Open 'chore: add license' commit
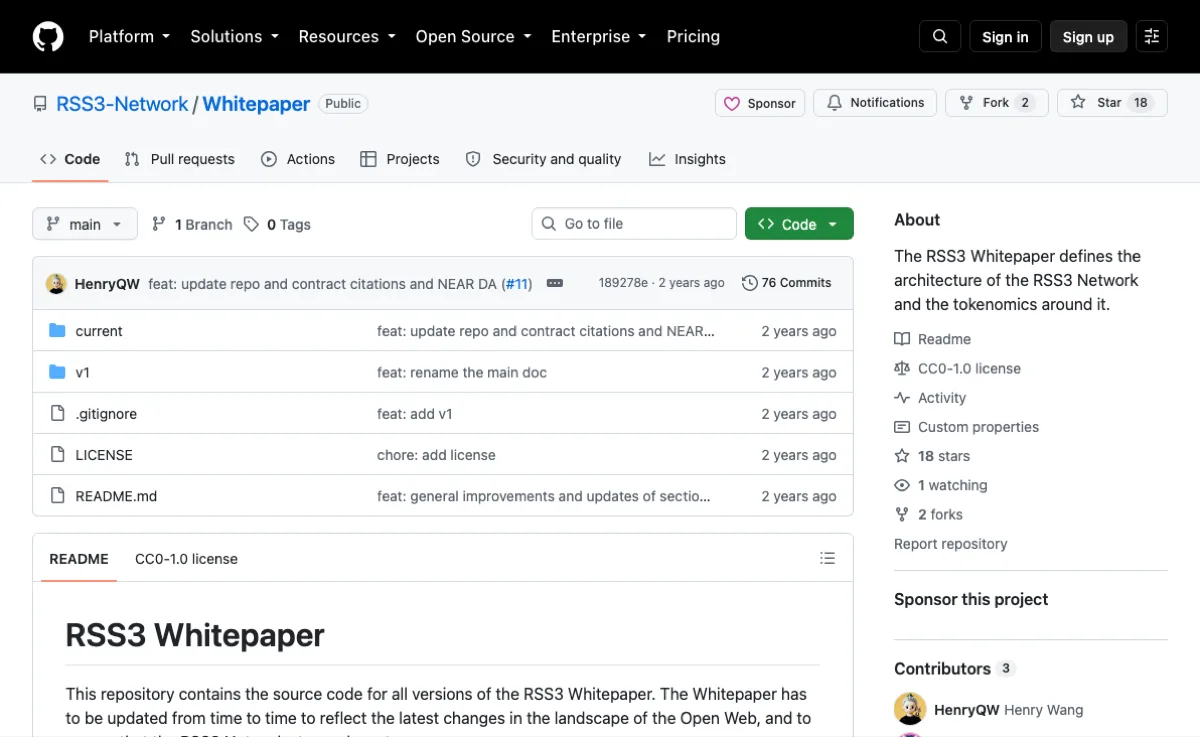Image resolution: width=1200 pixels, height=737 pixels. coord(436,454)
